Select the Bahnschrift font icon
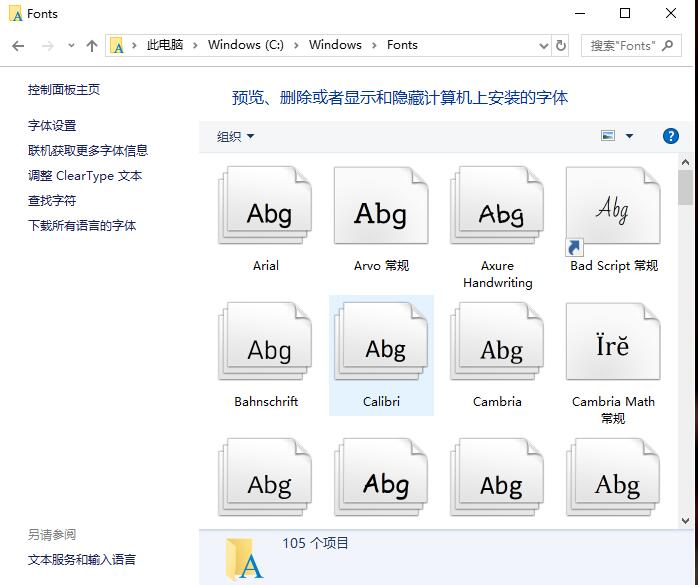Viewport: 698px width, 585px height. pos(265,341)
